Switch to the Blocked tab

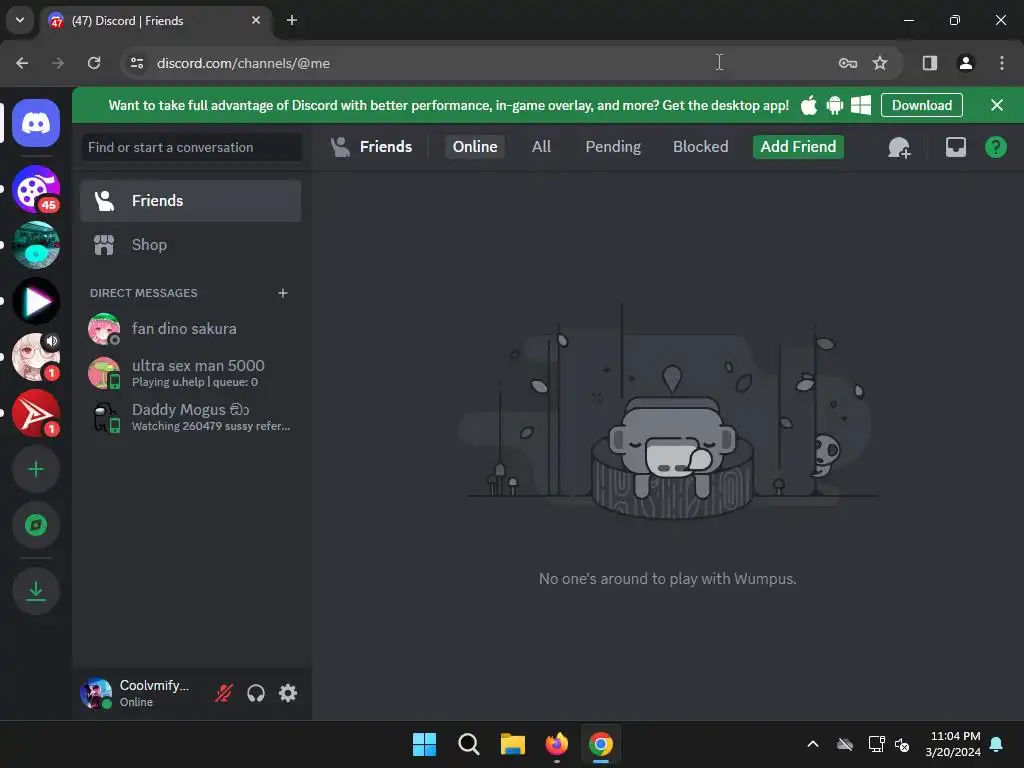tap(700, 147)
